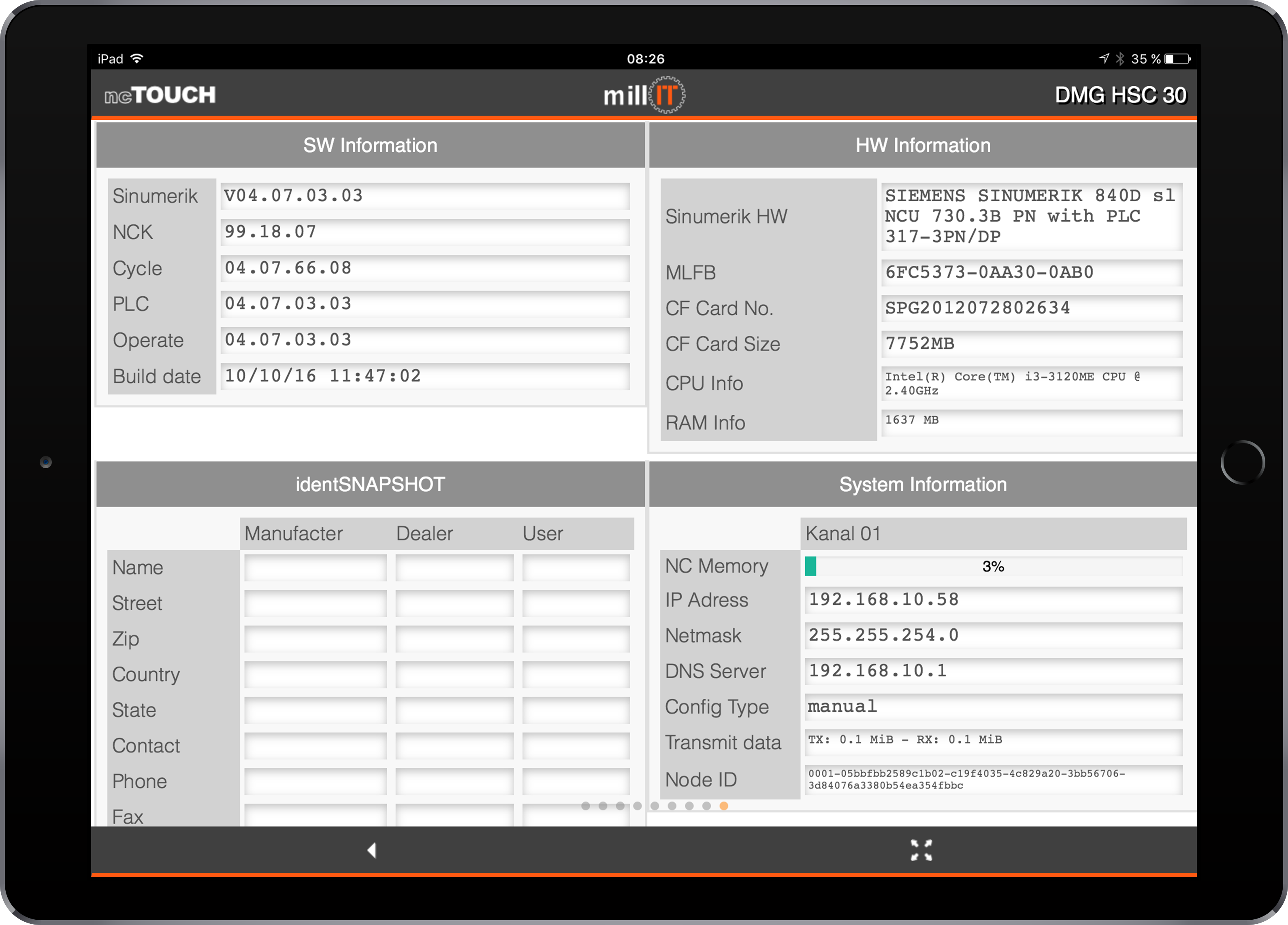Tap the ncTOUCH logo
1288x925 pixels.
click(x=160, y=95)
